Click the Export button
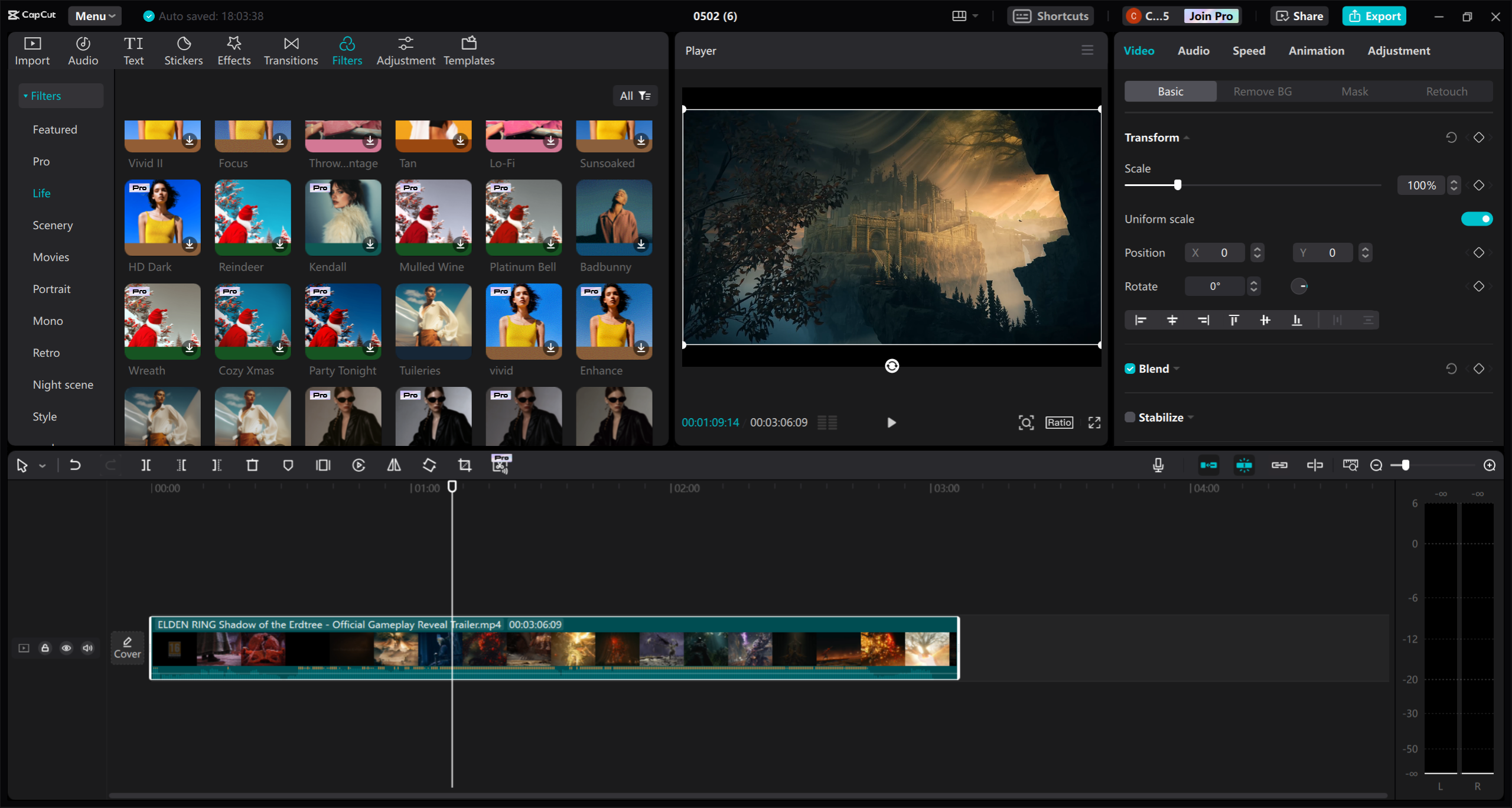This screenshot has height=808, width=1512. pyautogui.click(x=1374, y=16)
